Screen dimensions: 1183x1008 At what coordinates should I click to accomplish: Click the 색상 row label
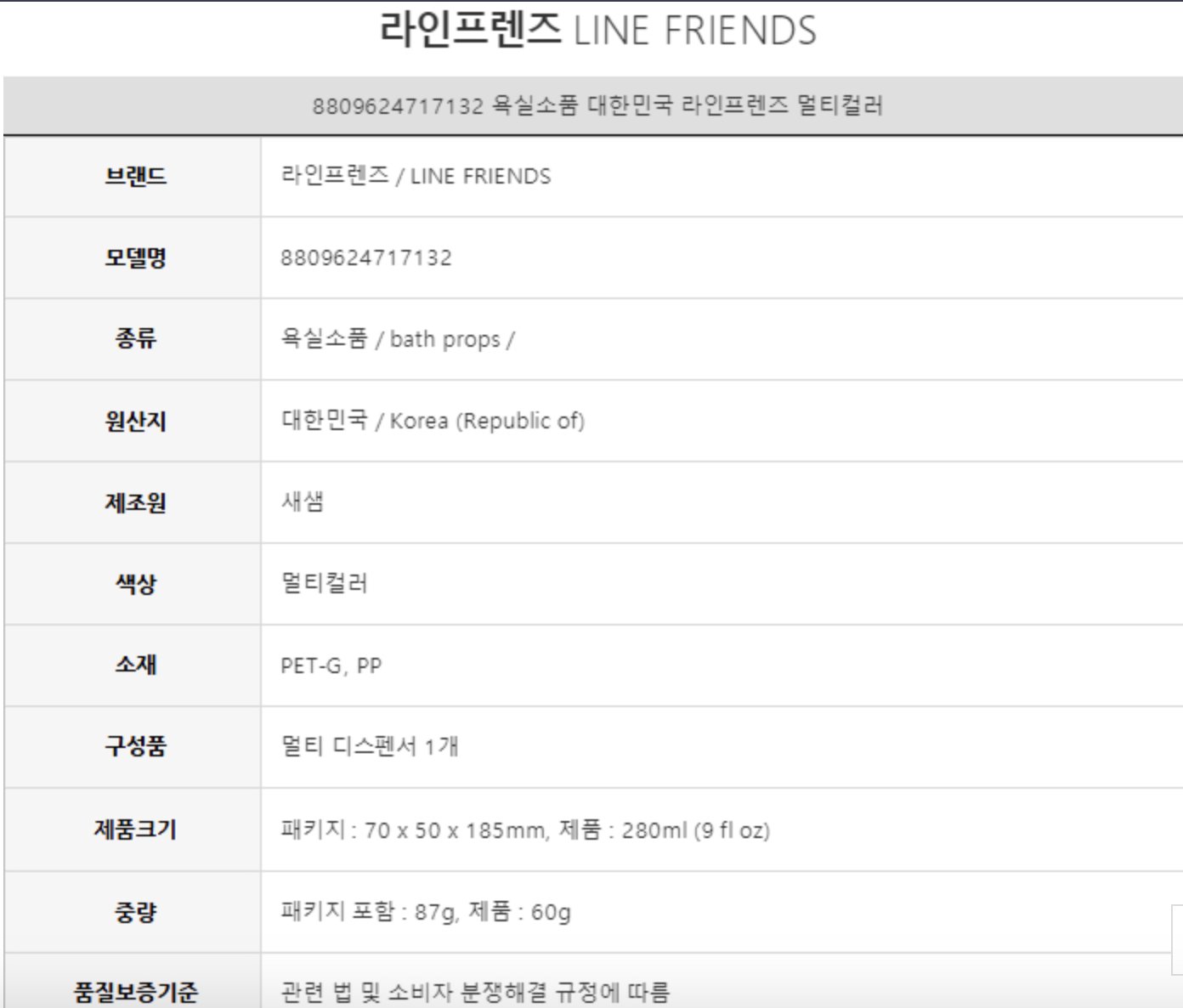pos(135,584)
